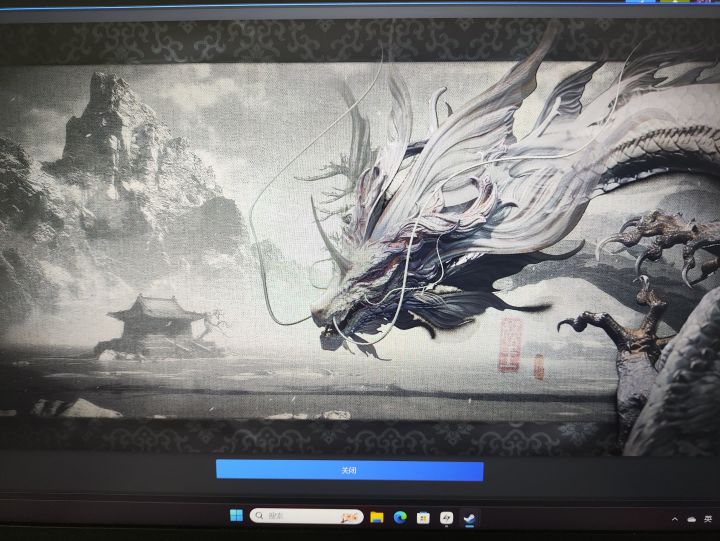Viewport: 720px width, 541px height.
Task: Expand the hidden system tray icons
Action: coord(675,519)
